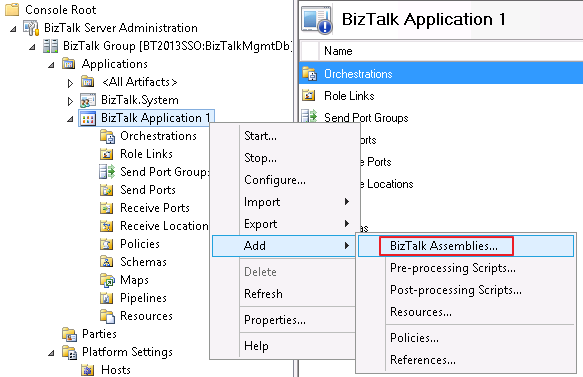Select Parties in the tree
The image size is (583, 377).
tap(99, 334)
